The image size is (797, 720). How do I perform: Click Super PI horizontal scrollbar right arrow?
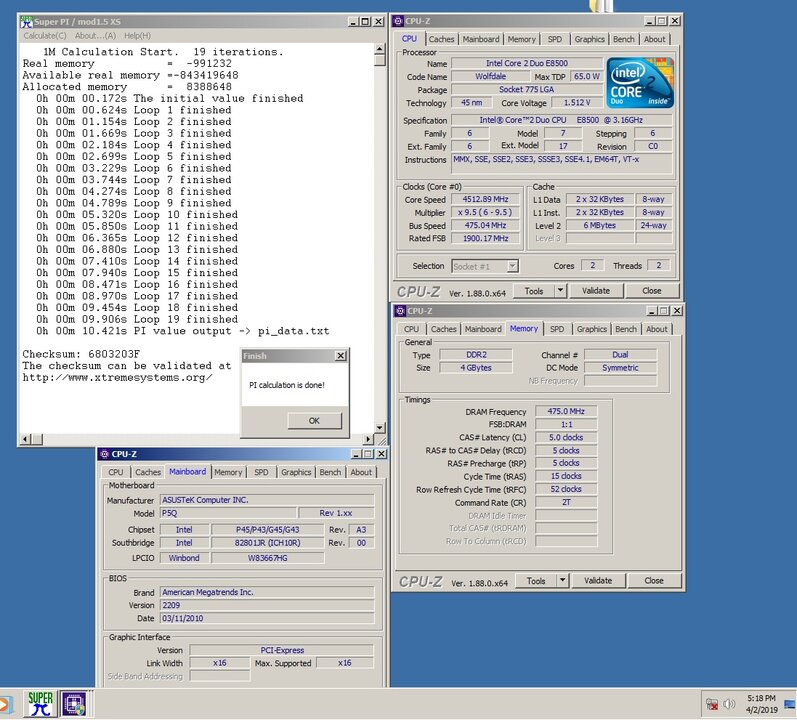[x=369, y=439]
